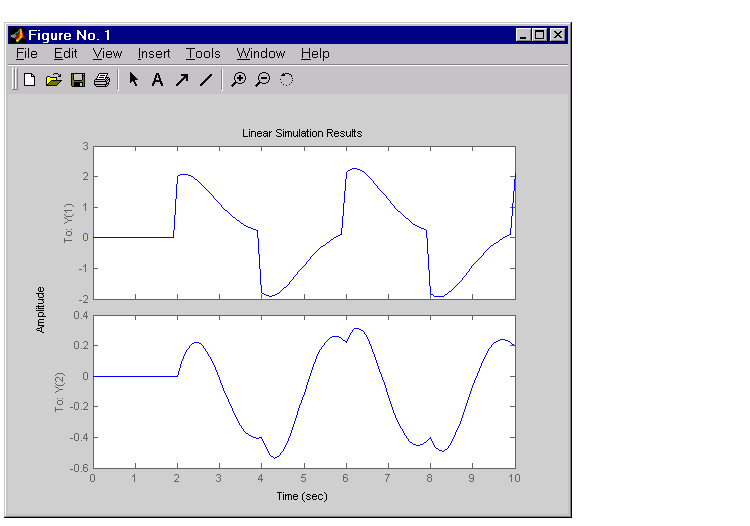Open the Help menu

coord(315,54)
